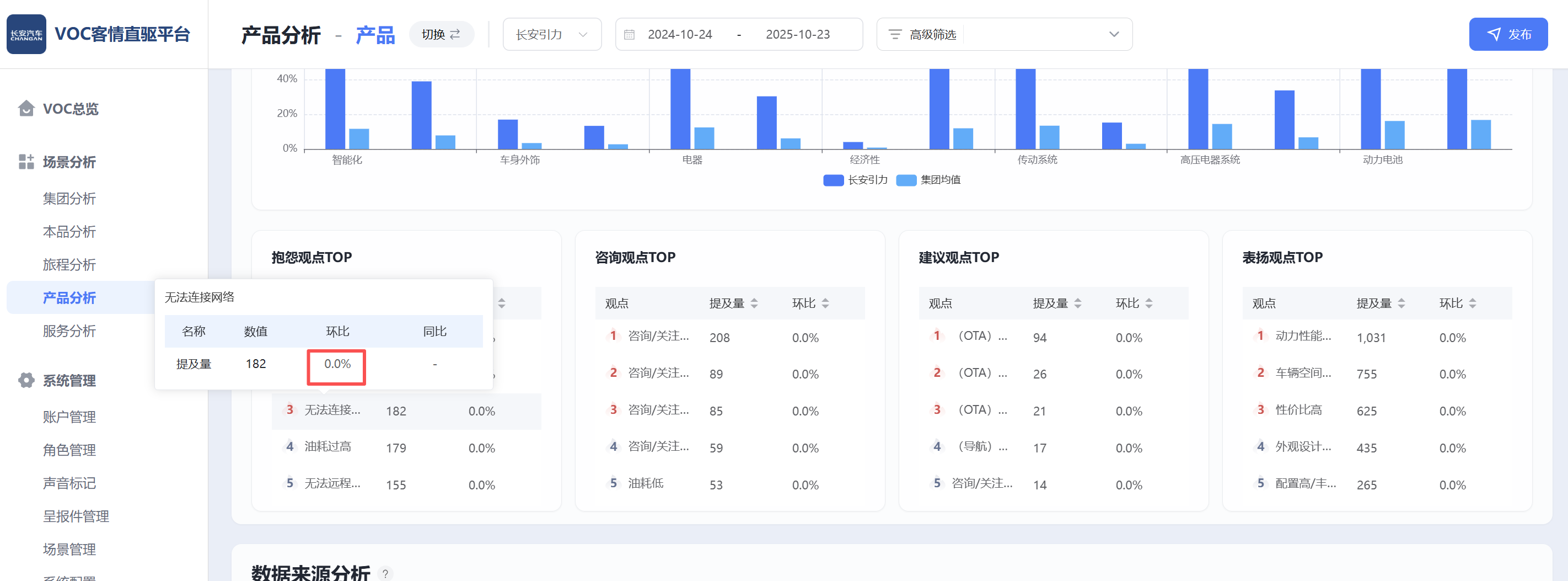Image resolution: width=1568 pixels, height=581 pixels.
Task: Sort 建议观点TOP by 环比
Action: 1148,303
